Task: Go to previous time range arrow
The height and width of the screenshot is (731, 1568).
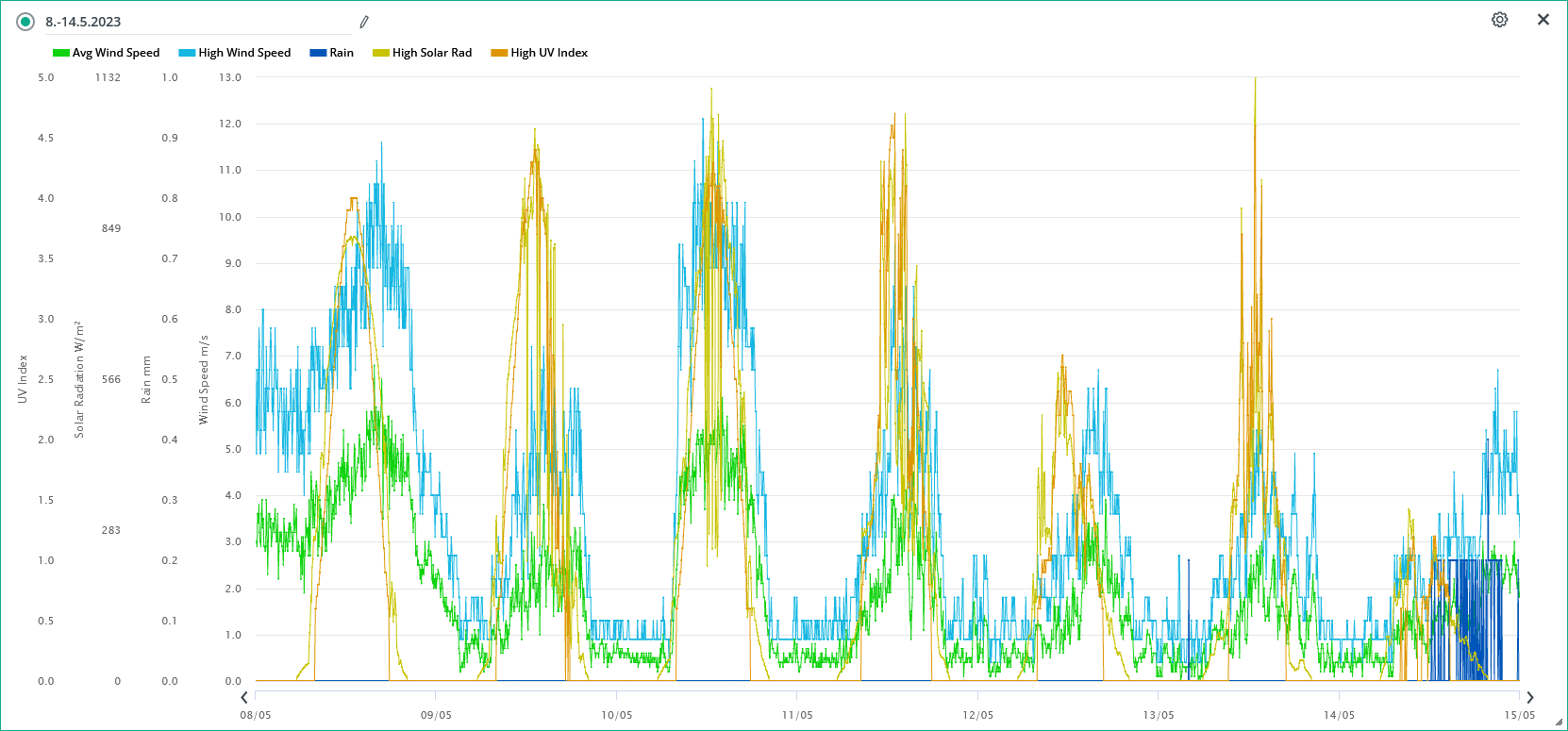Action: [x=244, y=698]
